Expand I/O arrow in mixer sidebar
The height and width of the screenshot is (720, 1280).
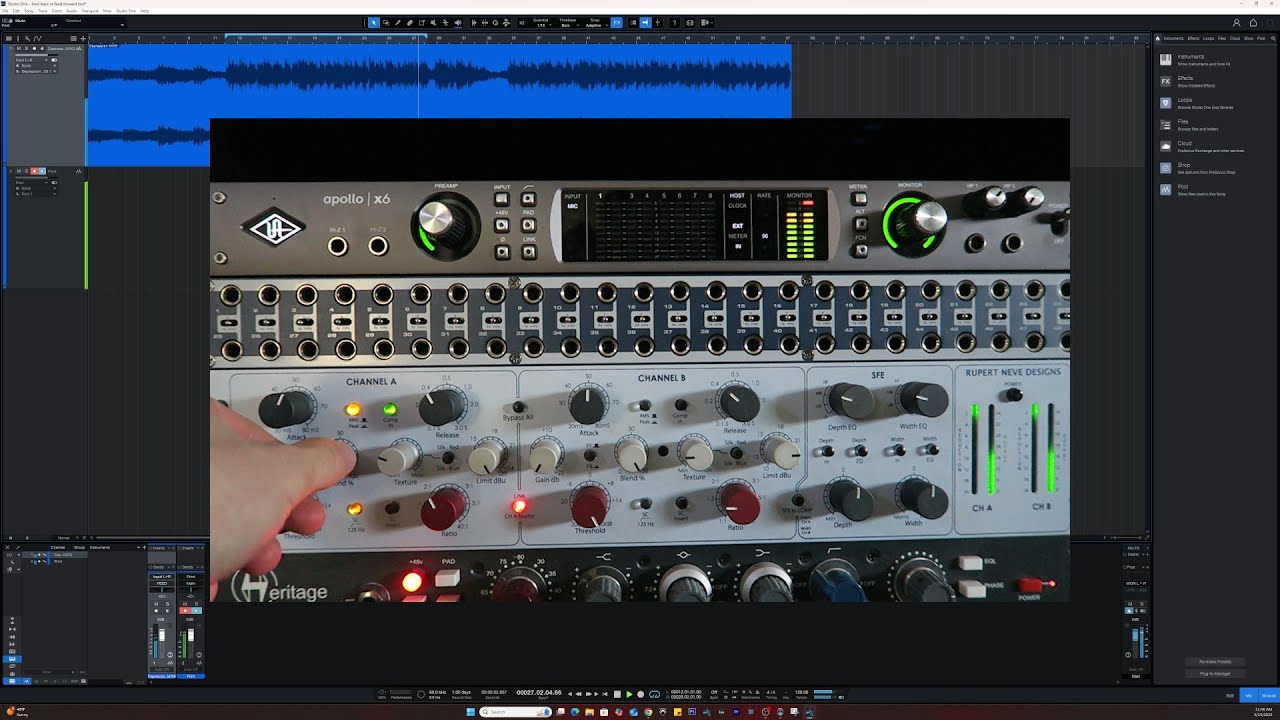19,555
